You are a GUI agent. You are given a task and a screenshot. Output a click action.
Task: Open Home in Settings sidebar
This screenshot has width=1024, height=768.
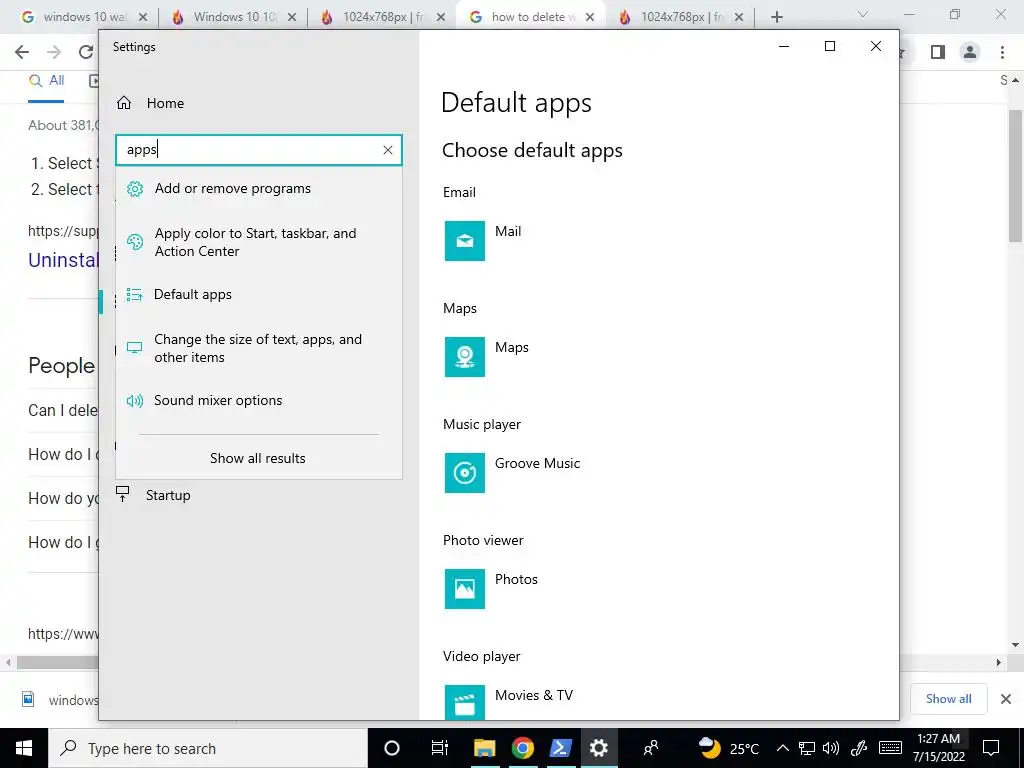click(x=150, y=103)
